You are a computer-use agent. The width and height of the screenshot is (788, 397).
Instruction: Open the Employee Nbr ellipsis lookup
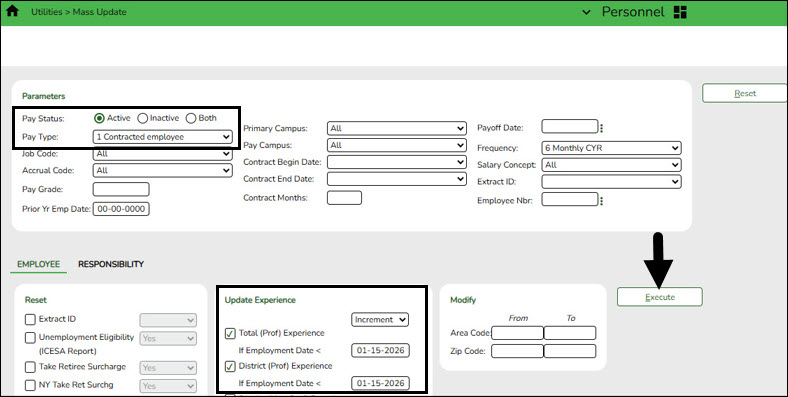(x=602, y=201)
